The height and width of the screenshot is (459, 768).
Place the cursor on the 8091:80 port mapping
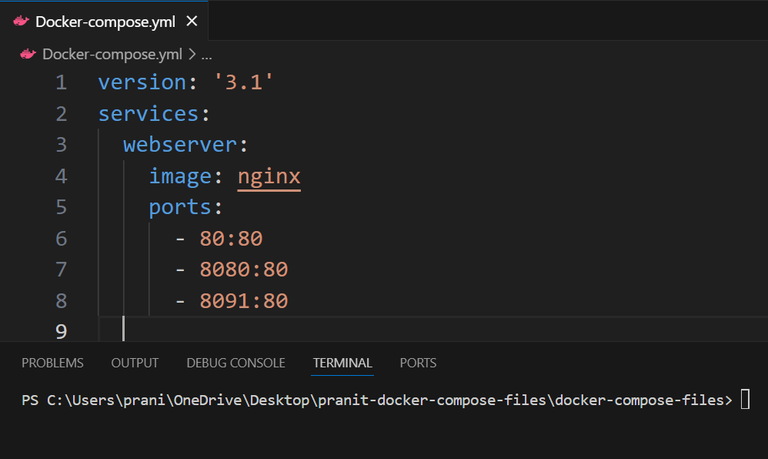(242, 301)
